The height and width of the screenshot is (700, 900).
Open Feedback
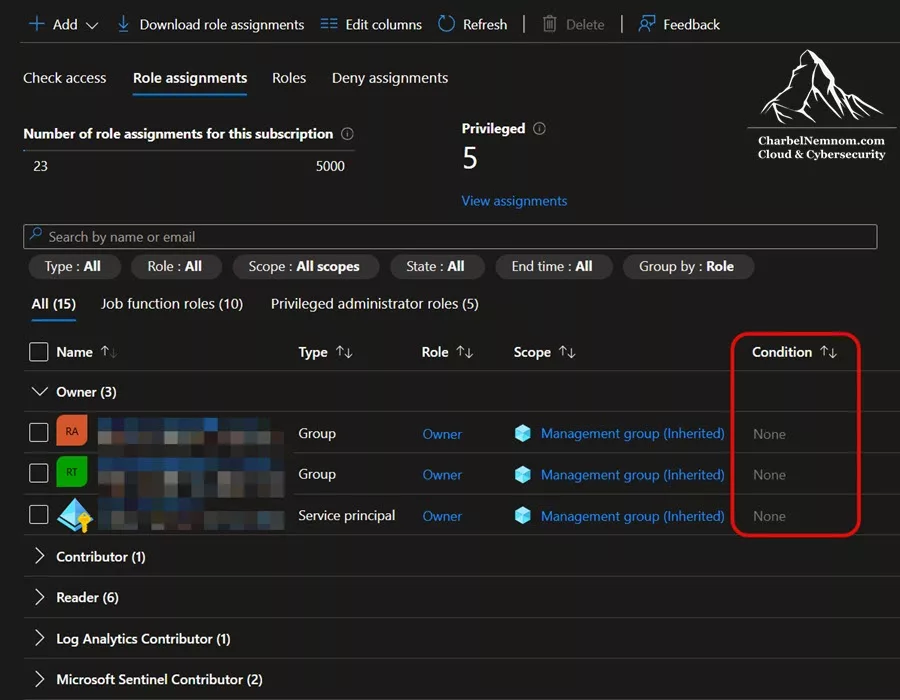pos(691,25)
